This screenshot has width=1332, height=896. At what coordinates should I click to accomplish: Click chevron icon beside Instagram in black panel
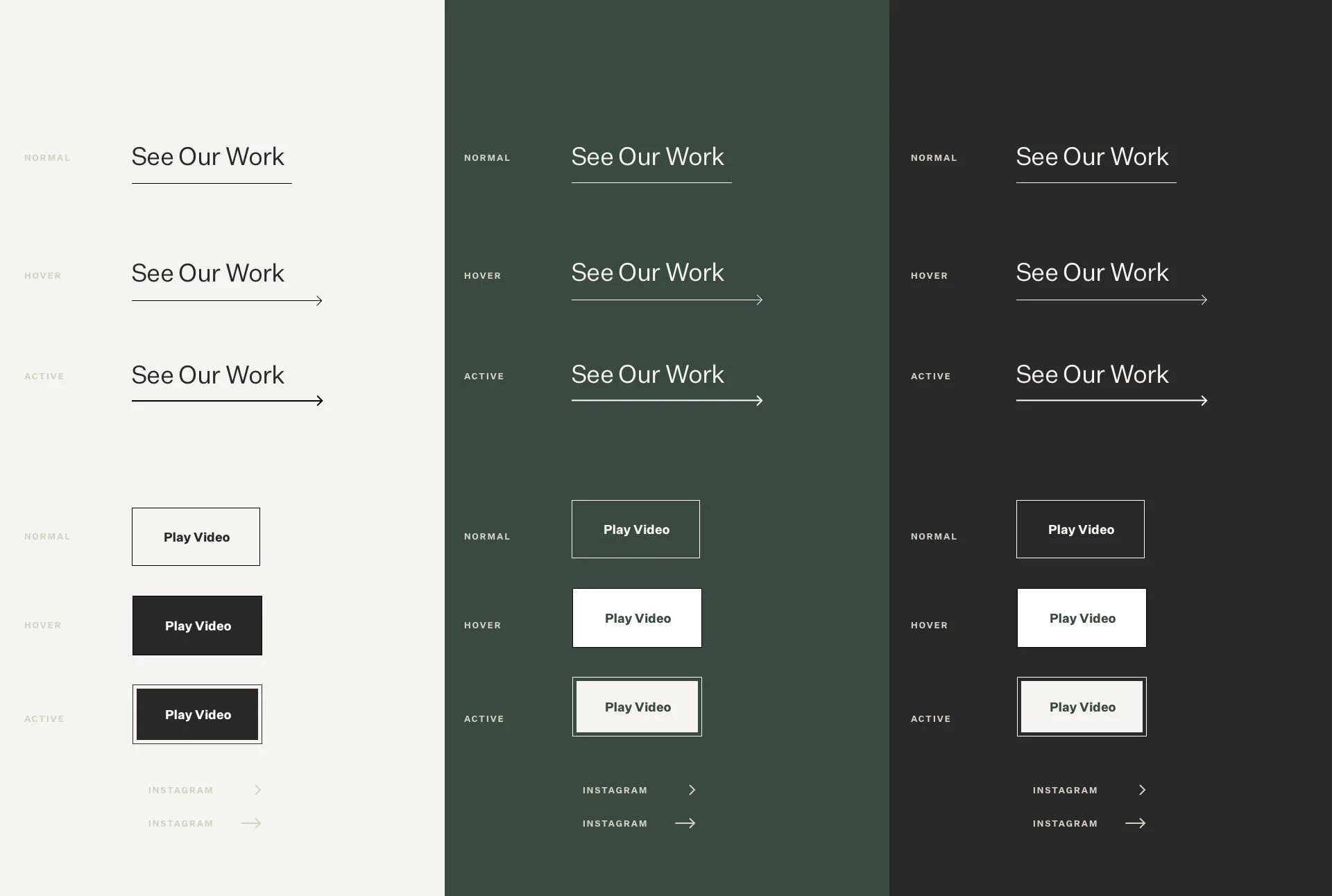(x=1142, y=790)
